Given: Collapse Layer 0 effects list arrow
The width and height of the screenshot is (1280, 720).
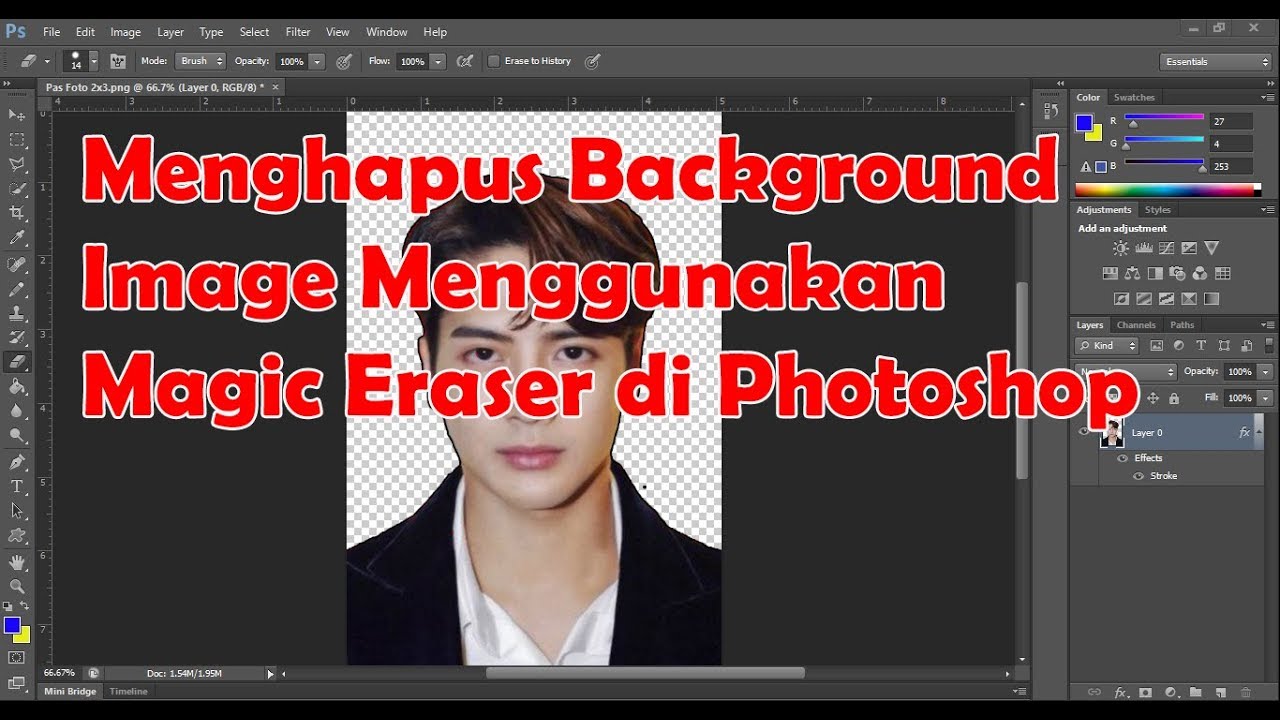Looking at the screenshot, I should tap(1258, 431).
